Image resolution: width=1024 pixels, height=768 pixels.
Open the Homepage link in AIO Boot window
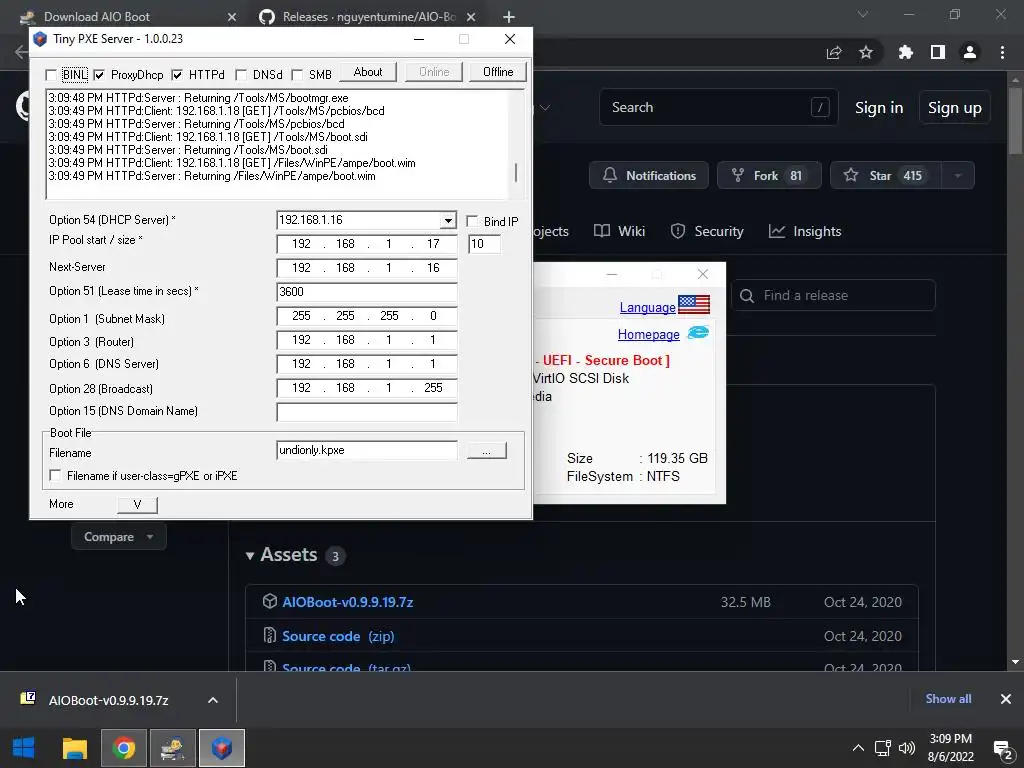648,334
